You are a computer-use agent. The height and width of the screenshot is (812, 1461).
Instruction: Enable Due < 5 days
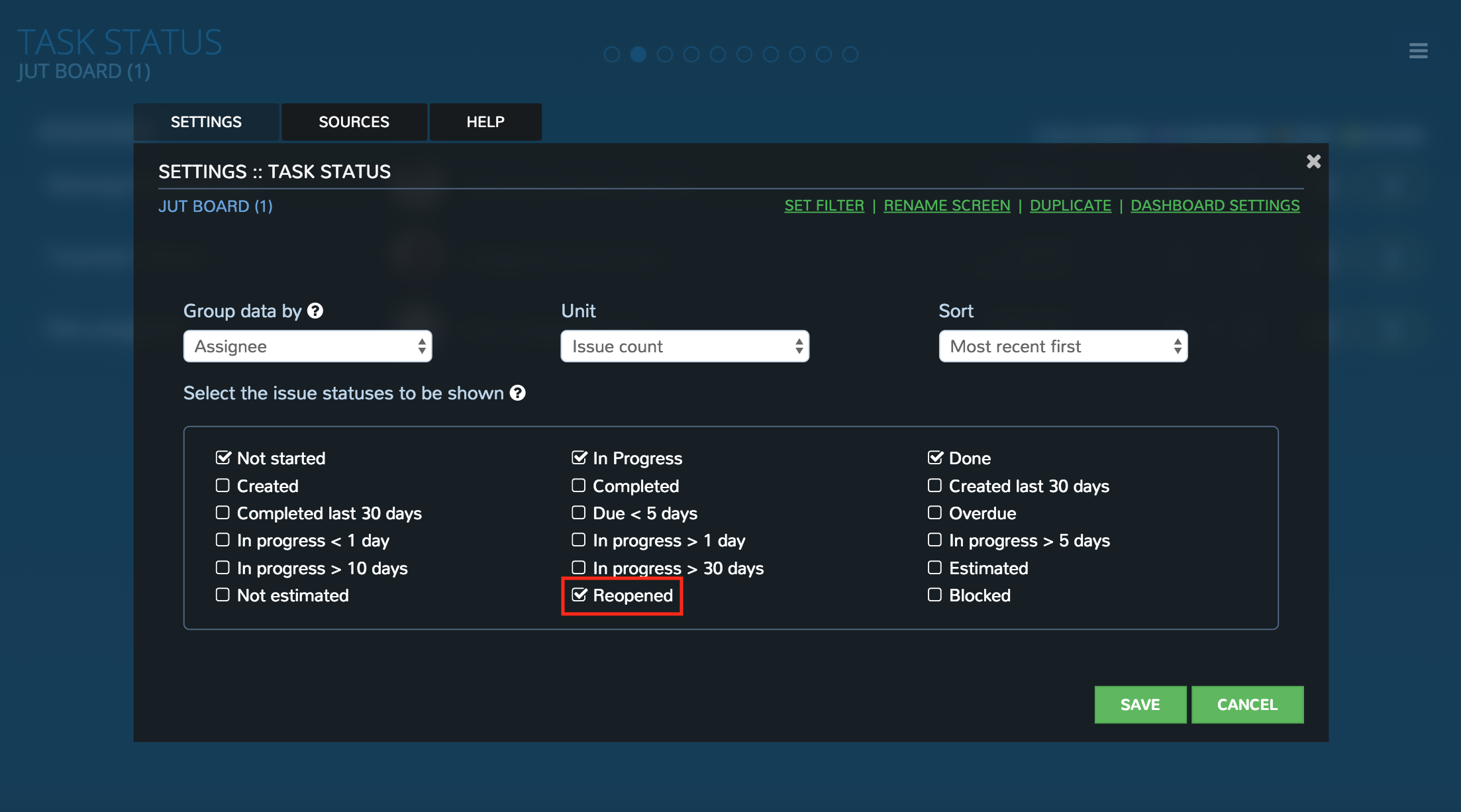[579, 513]
